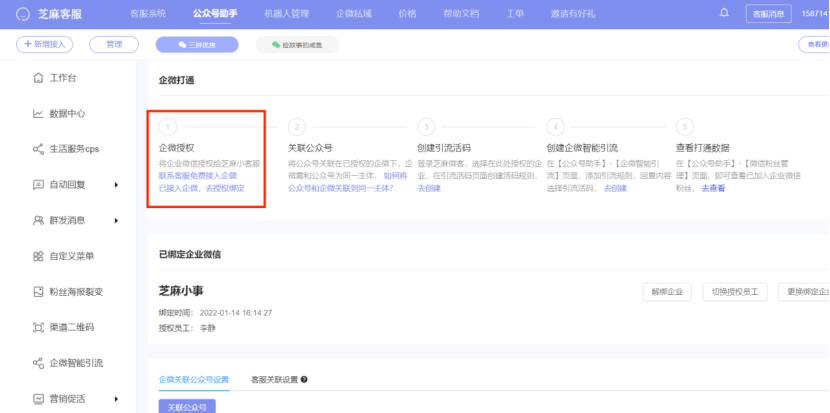Click the 解绑企业 button
The height and width of the screenshot is (413, 830).
click(x=667, y=292)
